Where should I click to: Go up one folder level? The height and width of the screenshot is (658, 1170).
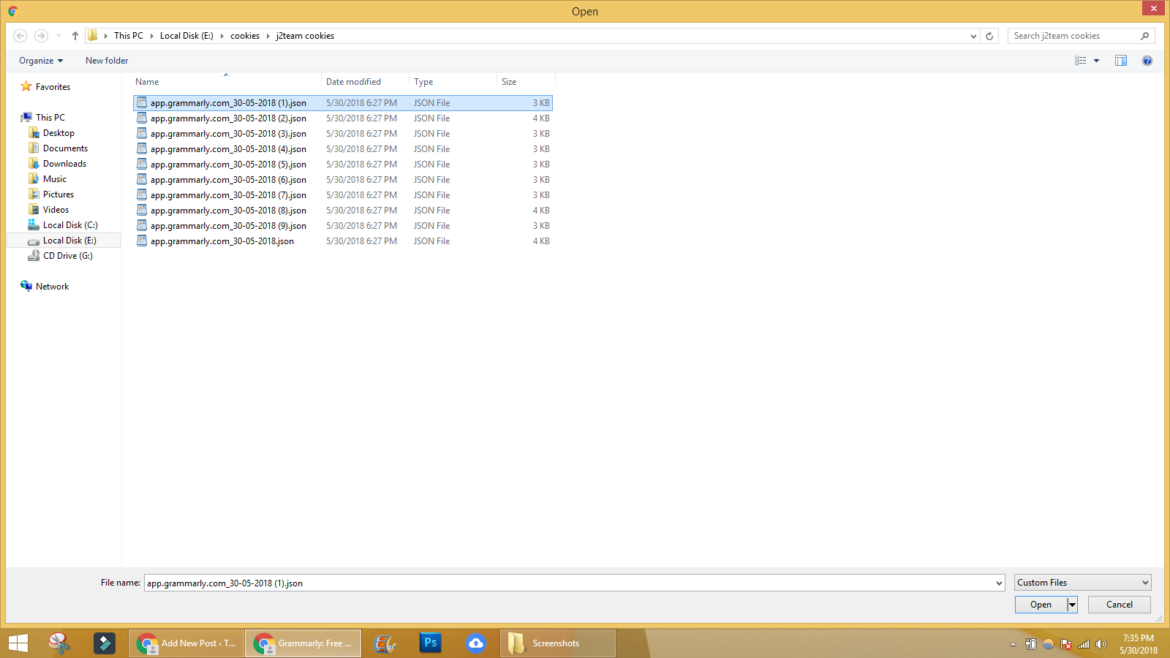(x=75, y=36)
